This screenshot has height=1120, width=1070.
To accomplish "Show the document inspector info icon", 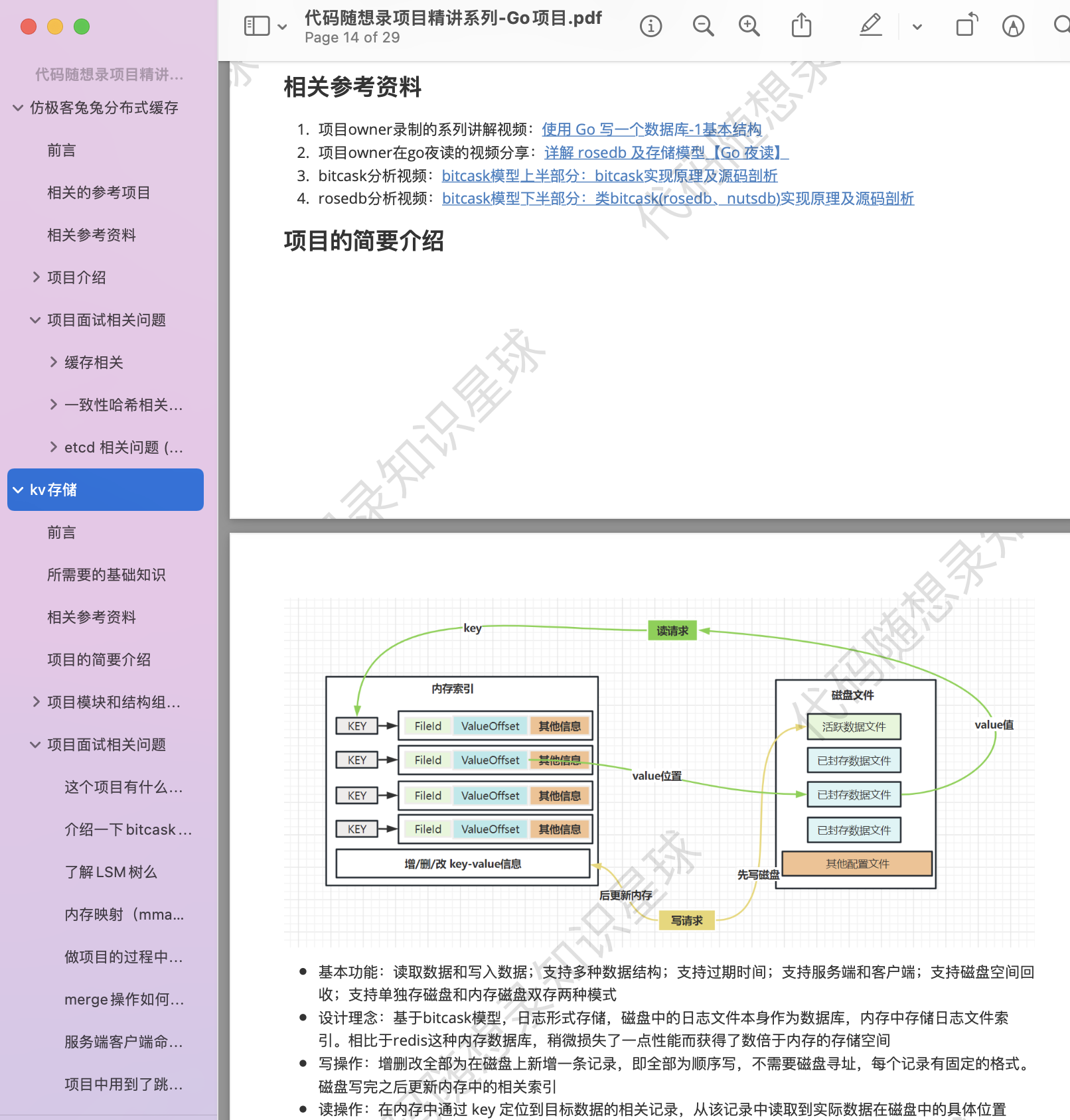I will [x=650, y=27].
